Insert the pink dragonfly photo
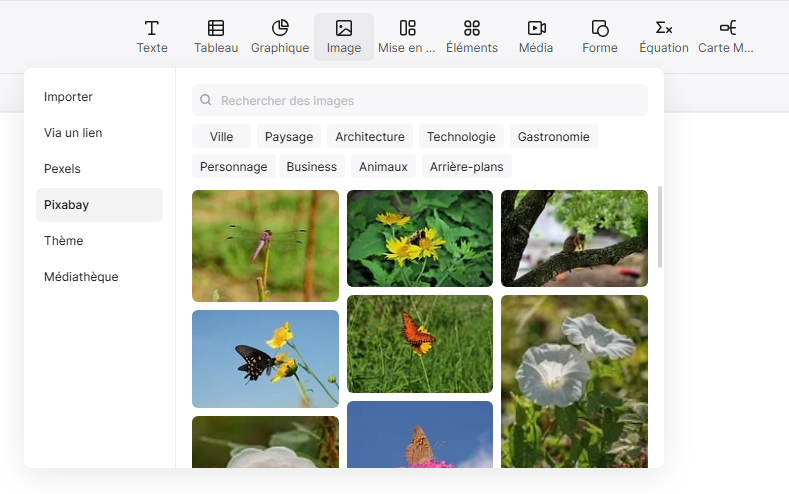The image size is (789, 494). click(x=265, y=246)
